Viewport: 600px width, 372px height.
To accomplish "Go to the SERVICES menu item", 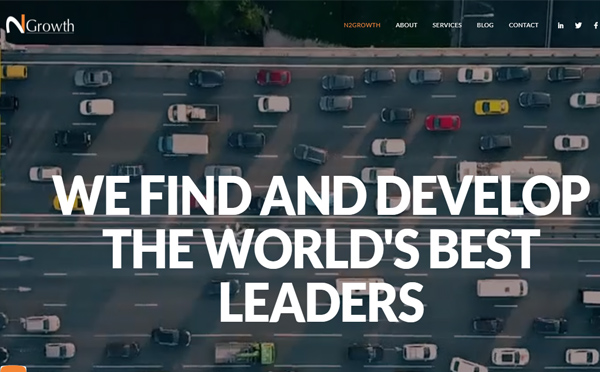I will [447, 25].
